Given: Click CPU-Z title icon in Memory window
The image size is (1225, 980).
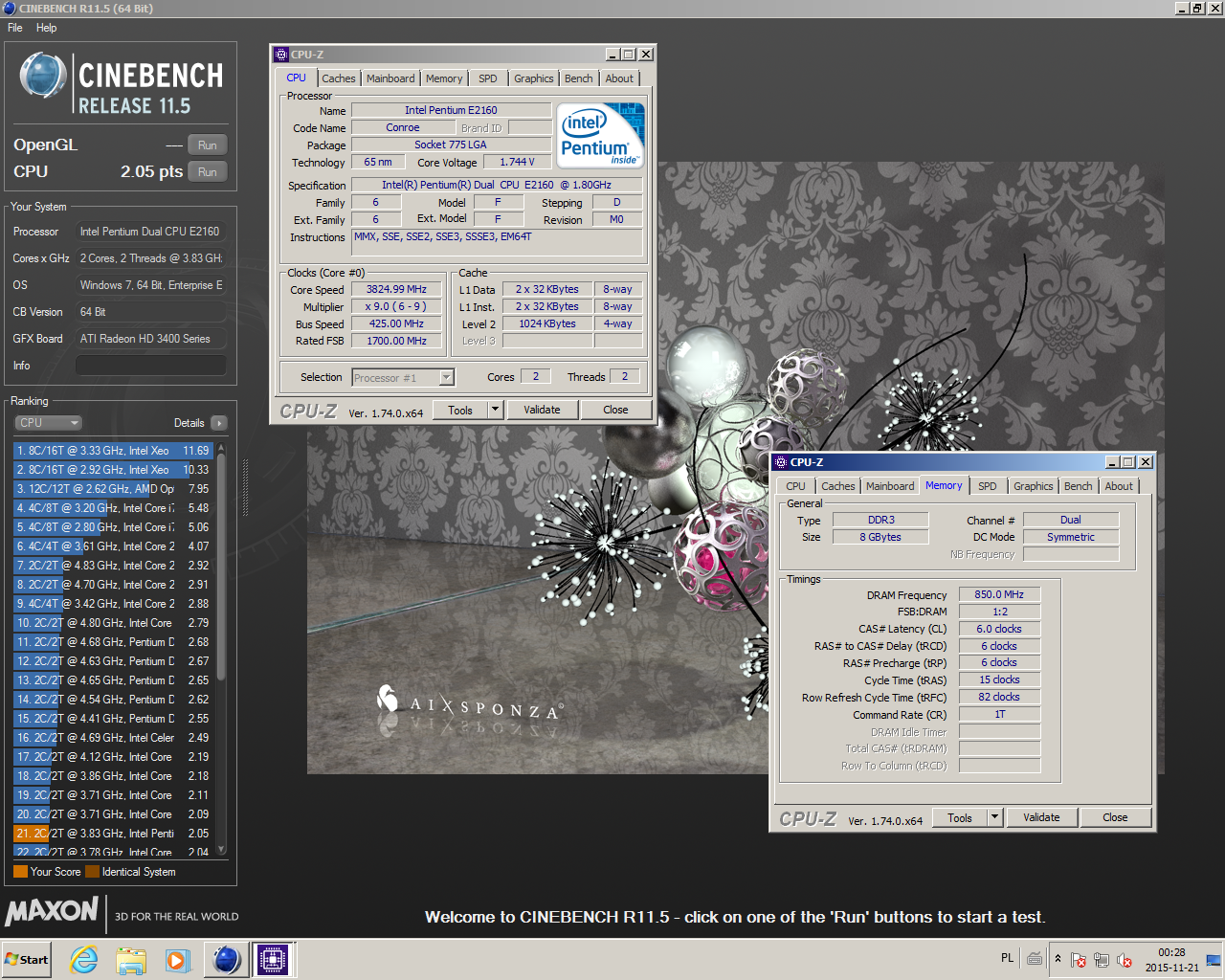Looking at the screenshot, I should pos(781,462).
